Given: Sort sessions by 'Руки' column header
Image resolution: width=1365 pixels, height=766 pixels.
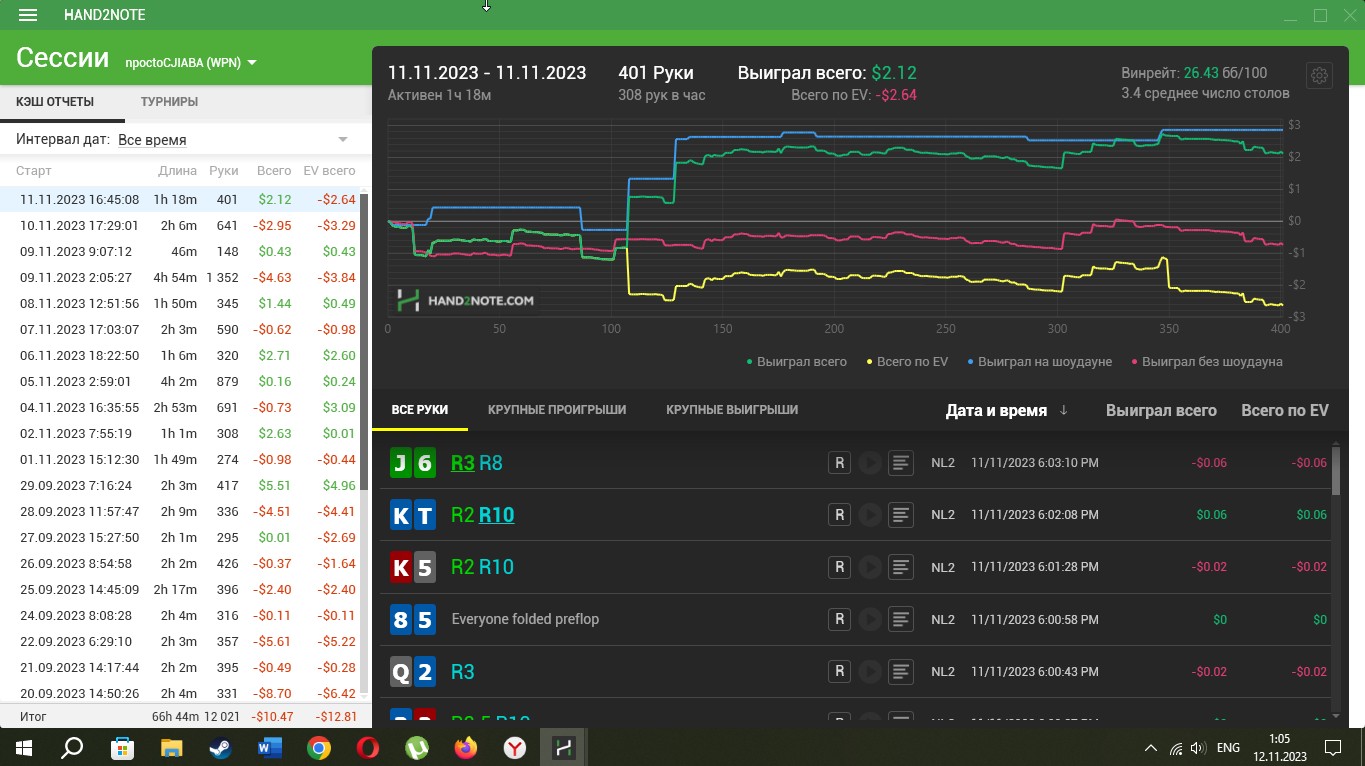Looking at the screenshot, I should (x=224, y=171).
